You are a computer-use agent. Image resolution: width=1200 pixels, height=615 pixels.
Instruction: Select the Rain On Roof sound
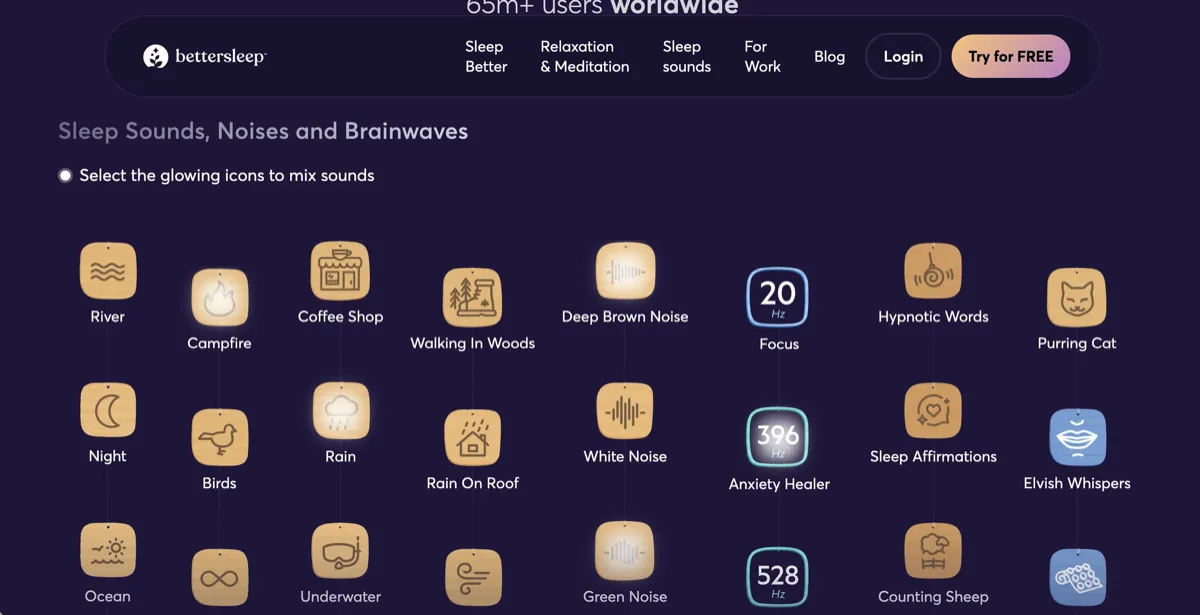[x=473, y=437]
